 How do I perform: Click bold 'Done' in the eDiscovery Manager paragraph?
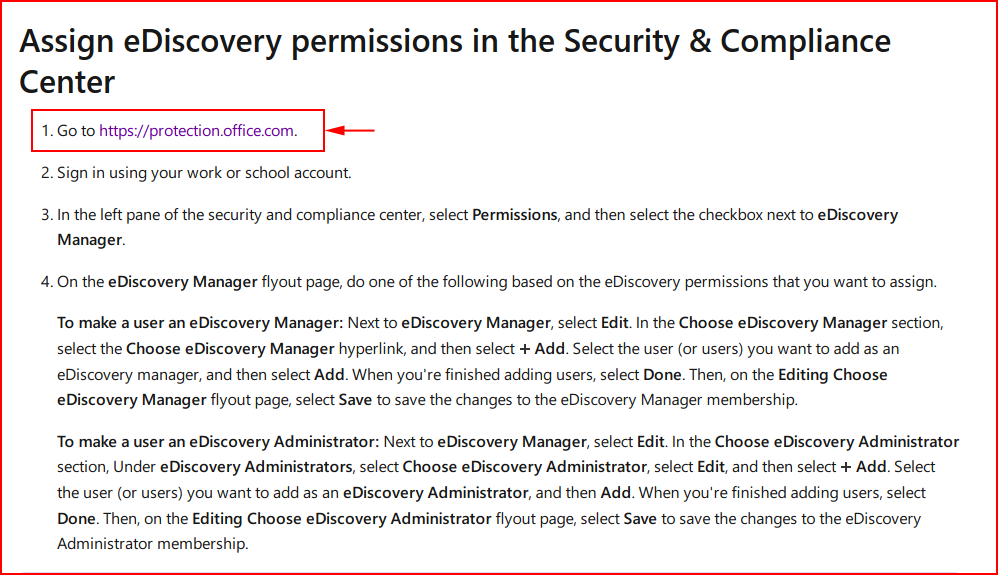tap(662, 374)
